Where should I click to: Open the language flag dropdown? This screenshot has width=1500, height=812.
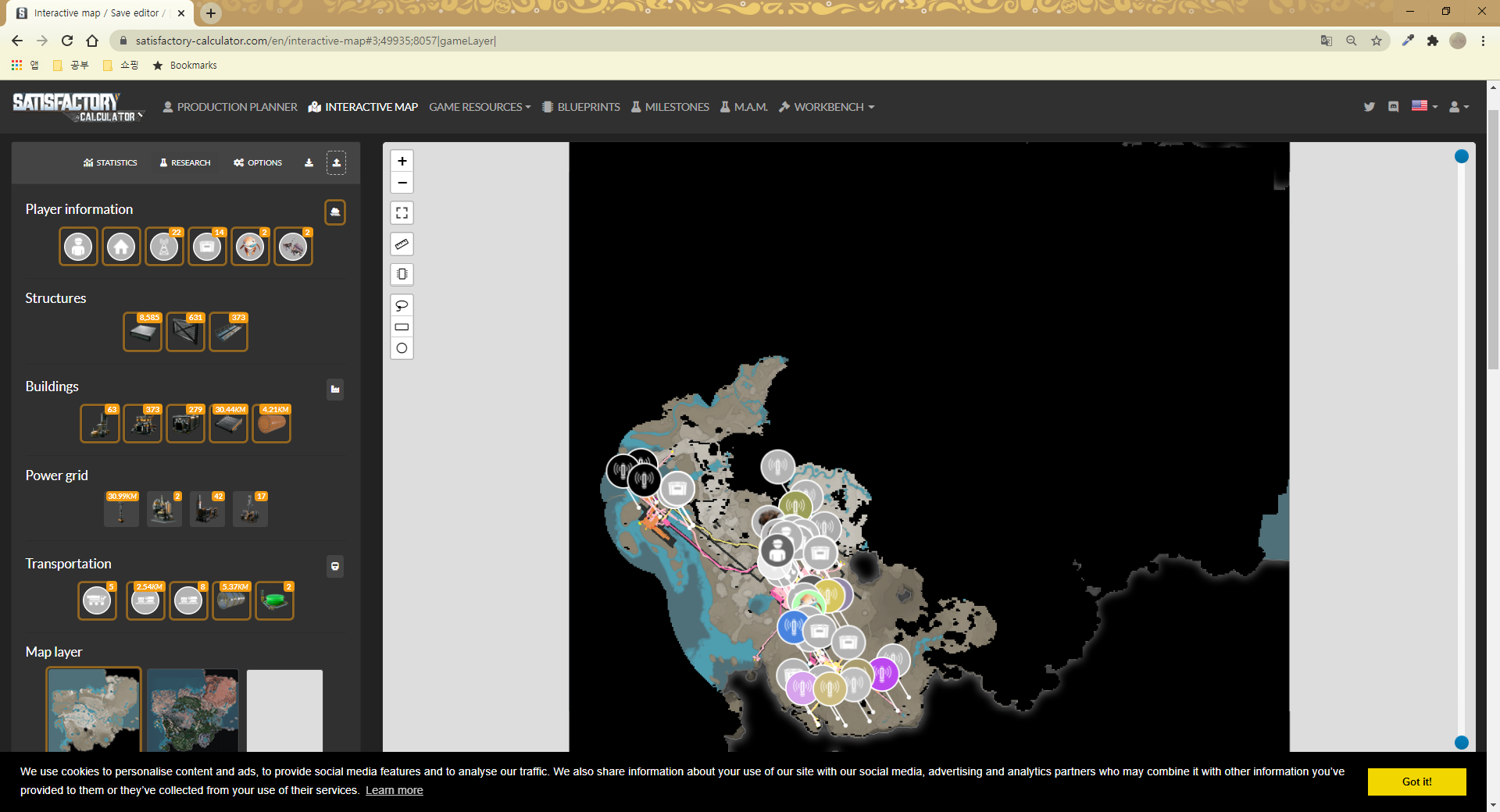pyautogui.click(x=1424, y=106)
